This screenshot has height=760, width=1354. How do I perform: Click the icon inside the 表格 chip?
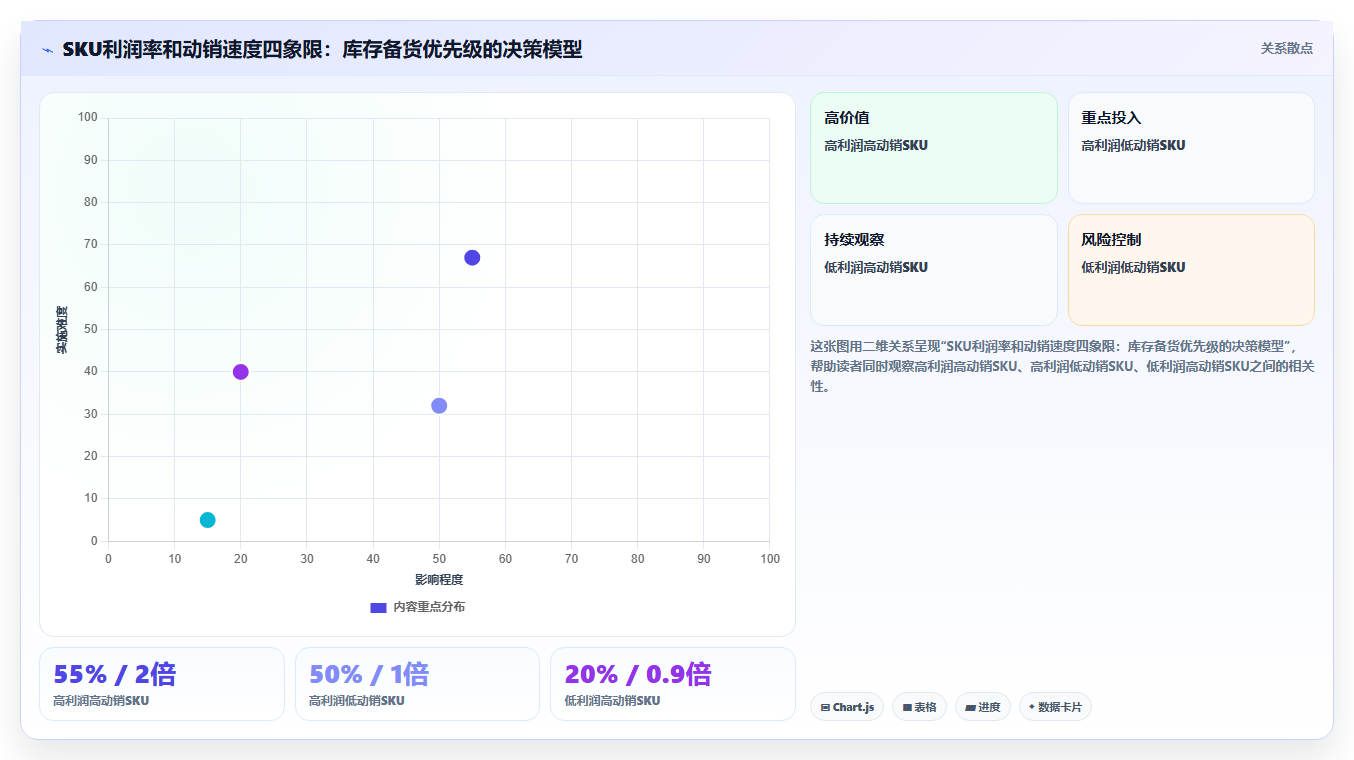[x=907, y=707]
